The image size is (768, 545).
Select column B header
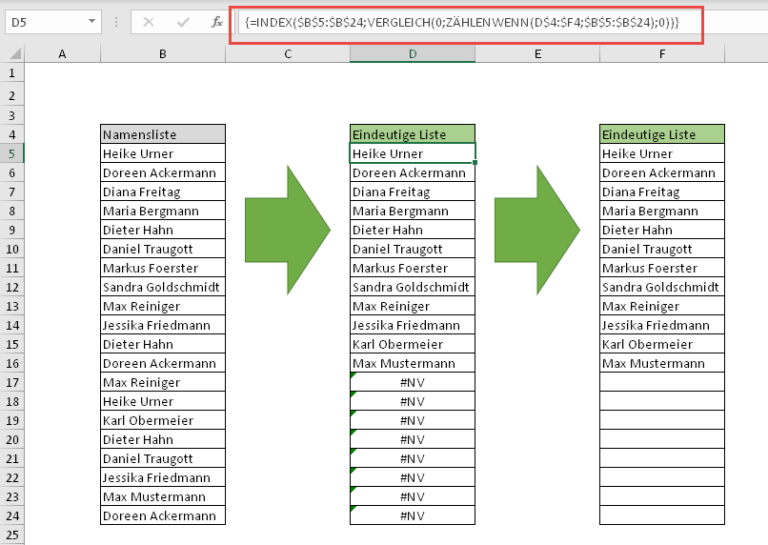tap(162, 54)
